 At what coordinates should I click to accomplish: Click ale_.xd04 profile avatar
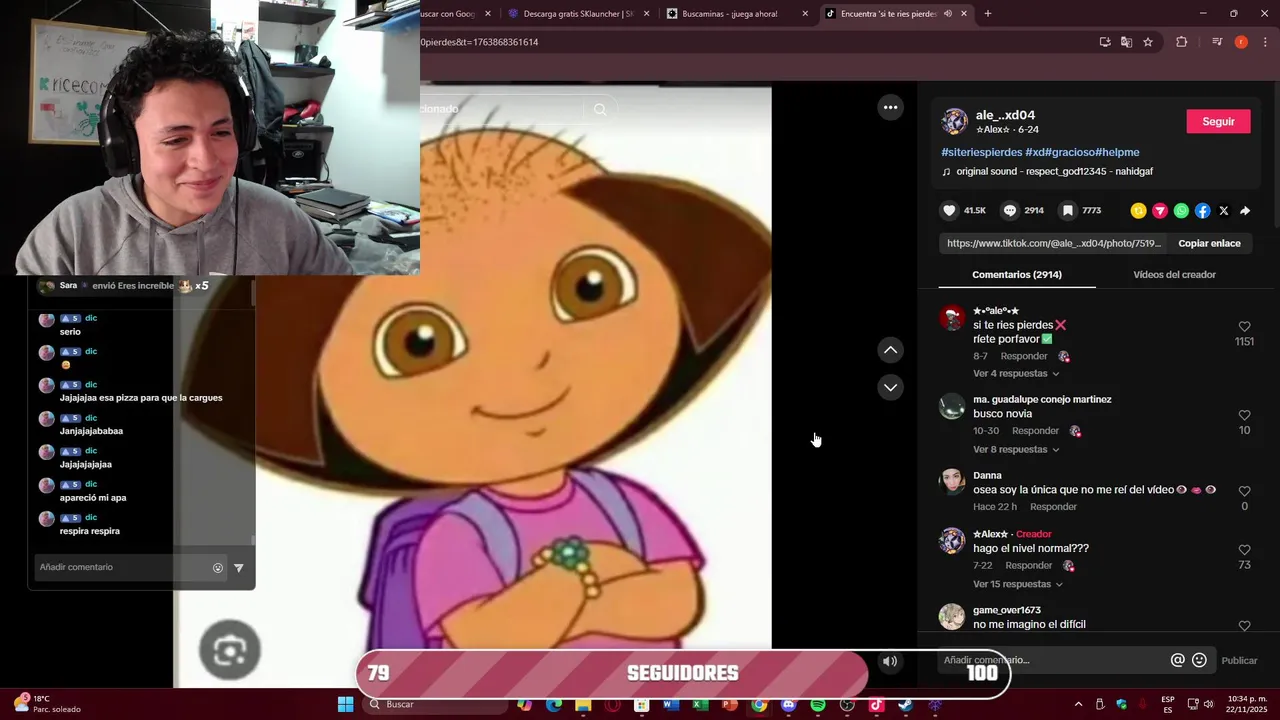954,122
